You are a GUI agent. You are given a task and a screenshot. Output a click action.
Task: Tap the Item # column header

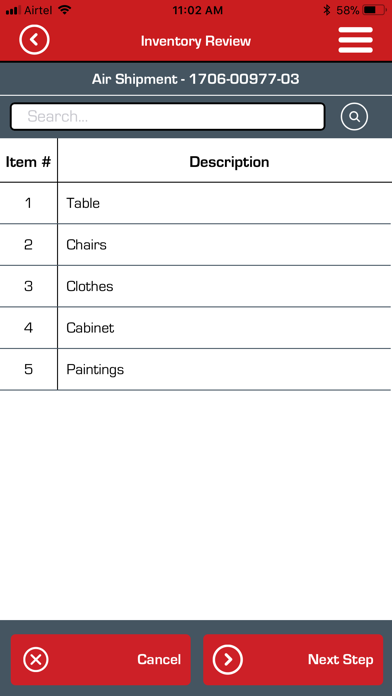pos(28,162)
